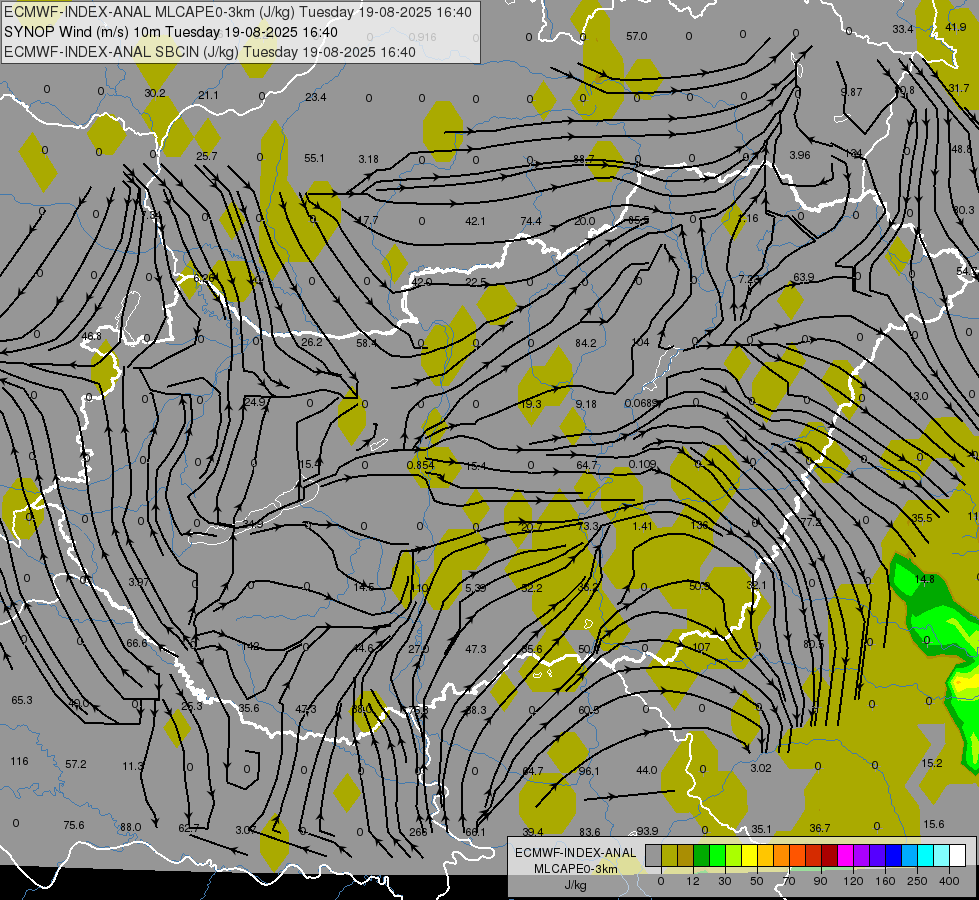Click the map value 41.9
Viewport: 979px width, 900px height.
coord(956,27)
